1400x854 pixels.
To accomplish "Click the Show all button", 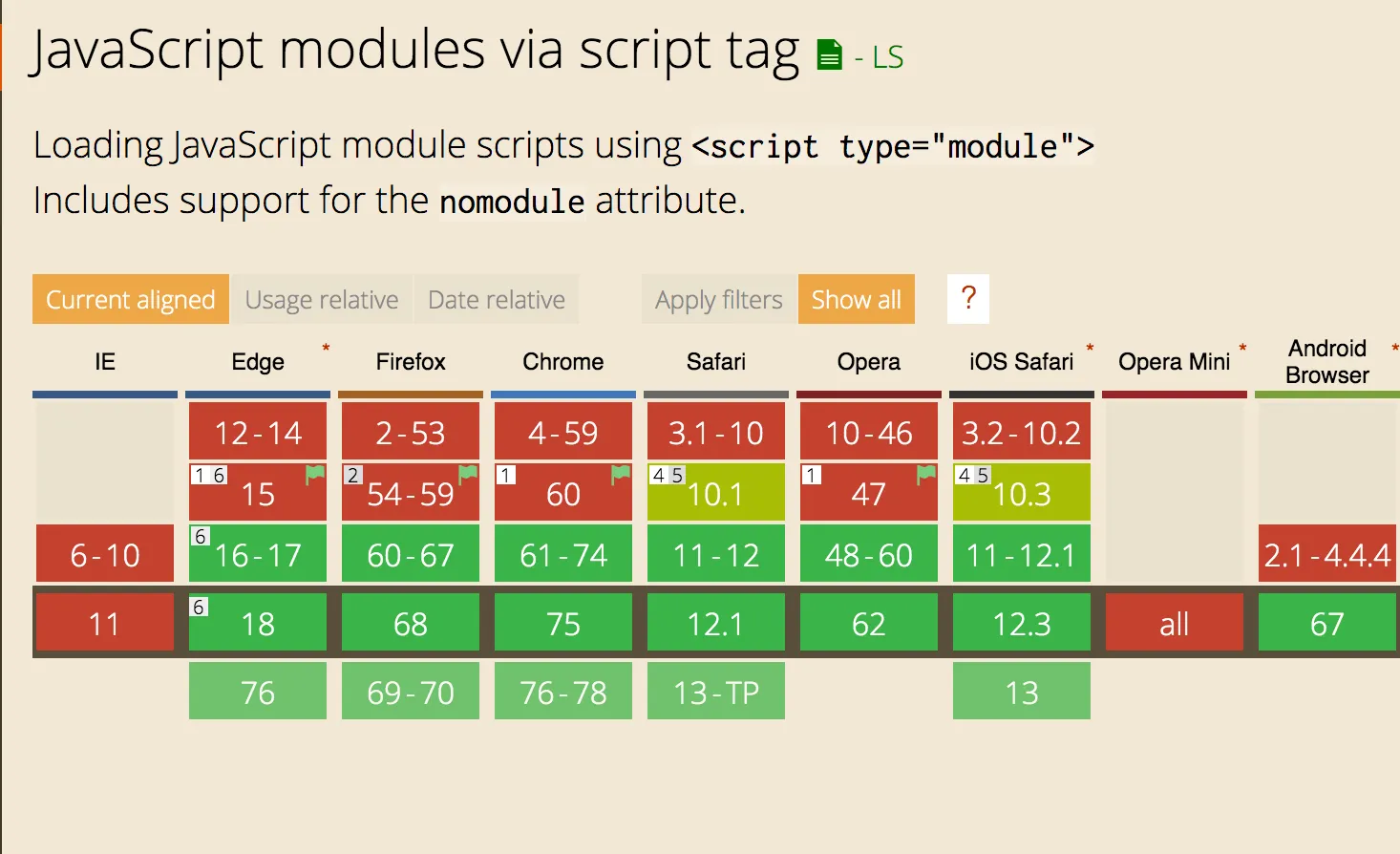I will point(857,299).
